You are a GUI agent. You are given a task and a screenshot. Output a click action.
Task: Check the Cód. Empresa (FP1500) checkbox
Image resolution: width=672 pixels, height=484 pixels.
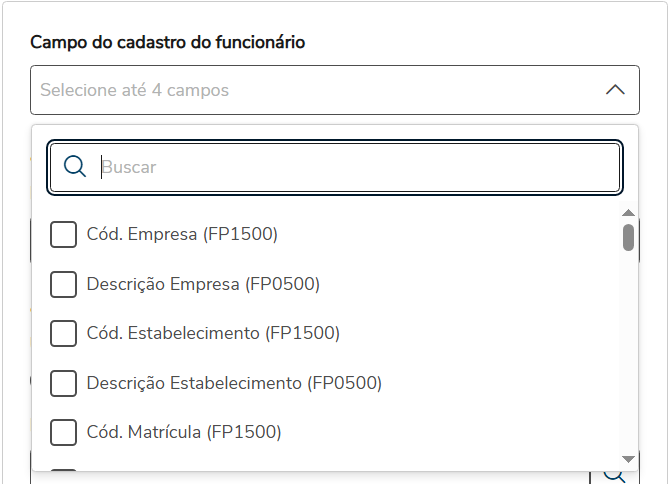tap(63, 234)
